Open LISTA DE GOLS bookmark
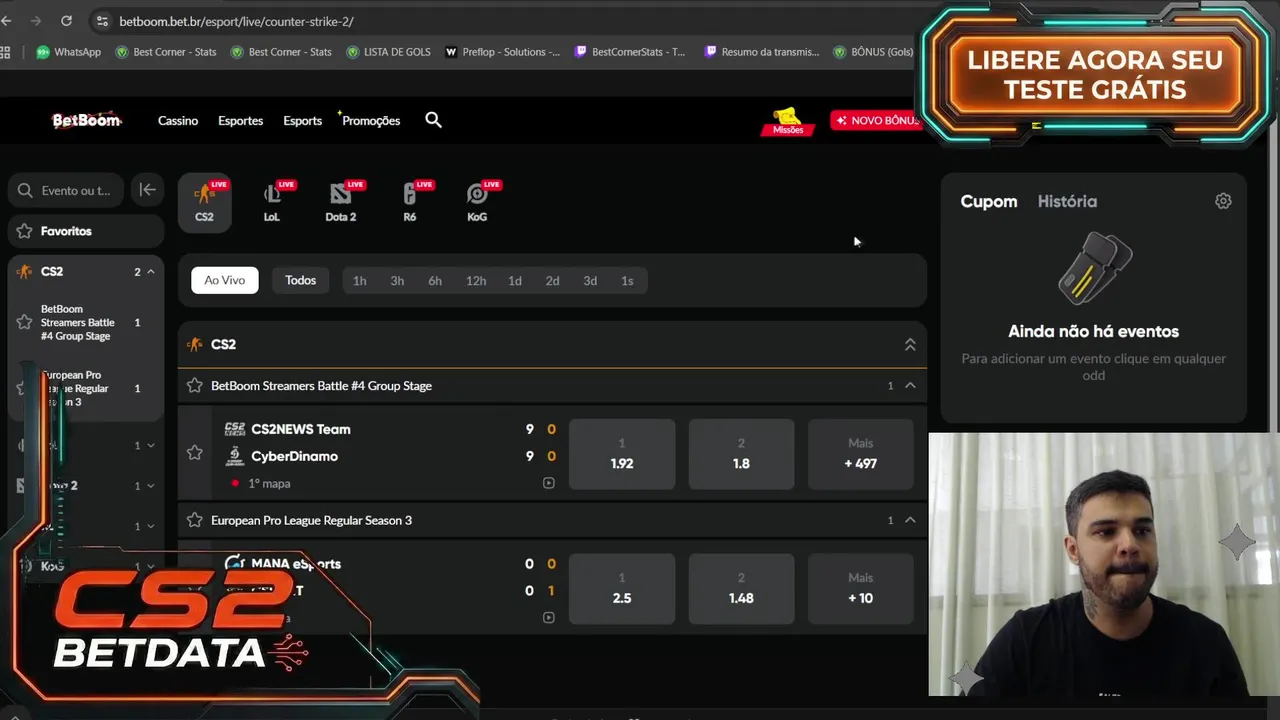Screen dimensions: 1280x720 coord(388,52)
